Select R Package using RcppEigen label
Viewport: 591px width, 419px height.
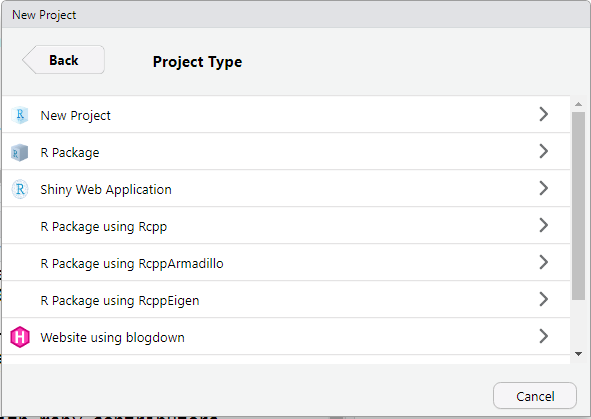pos(120,300)
